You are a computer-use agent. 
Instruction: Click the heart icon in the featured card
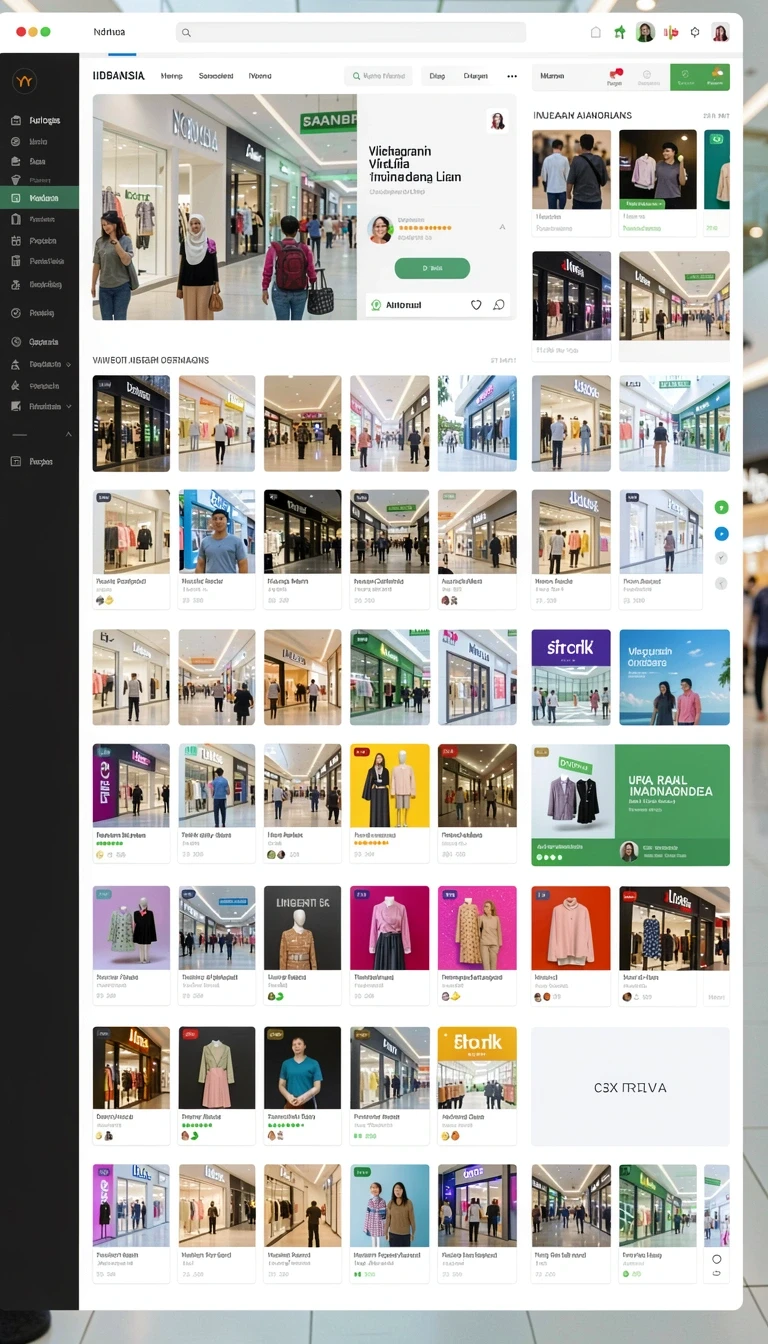click(x=476, y=305)
